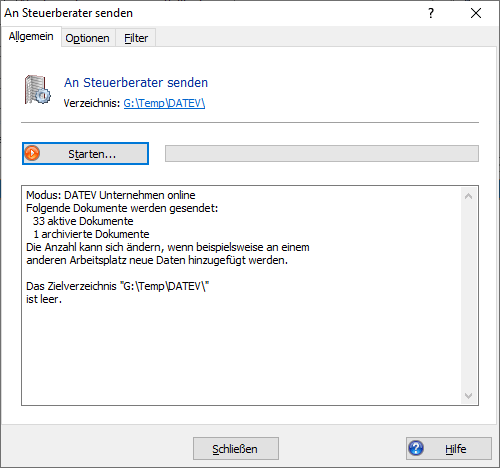The image size is (500, 468).
Task: Click the scrollbar down arrow in log
Action: pyautogui.click(x=468, y=396)
